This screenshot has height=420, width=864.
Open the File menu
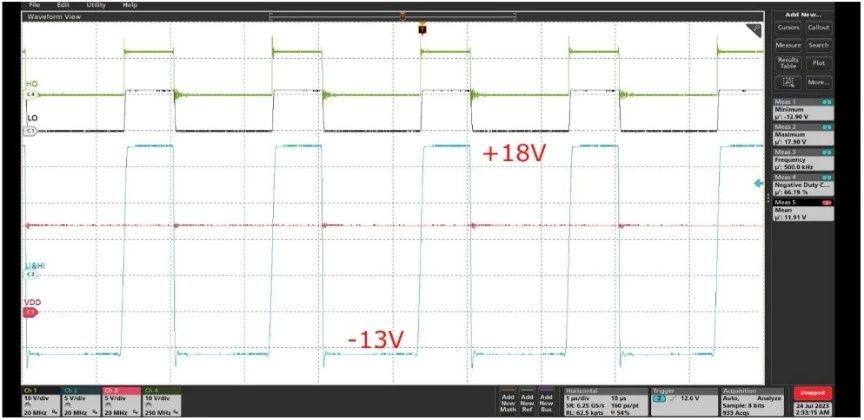pos(34,5)
